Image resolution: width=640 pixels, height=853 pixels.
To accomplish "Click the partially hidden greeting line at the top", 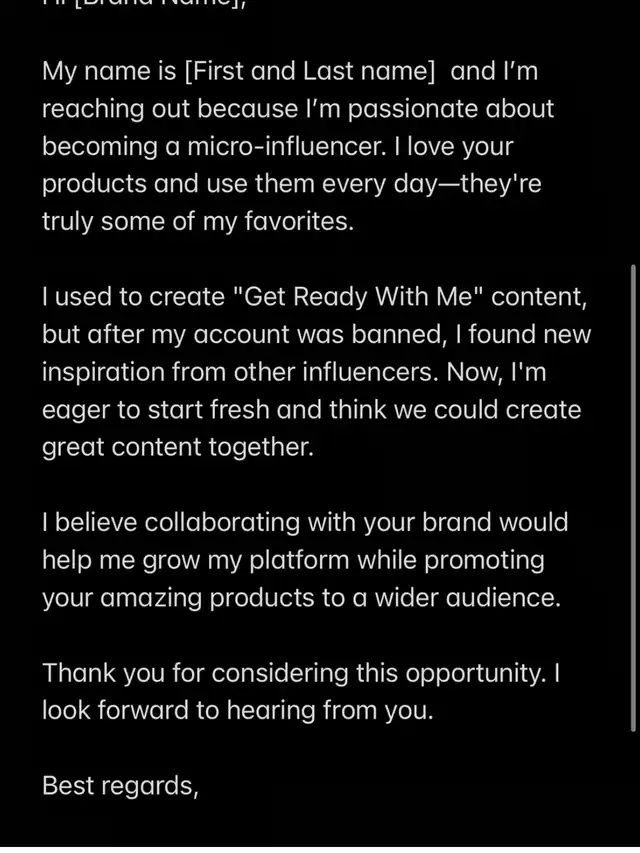I will (x=140, y=5).
